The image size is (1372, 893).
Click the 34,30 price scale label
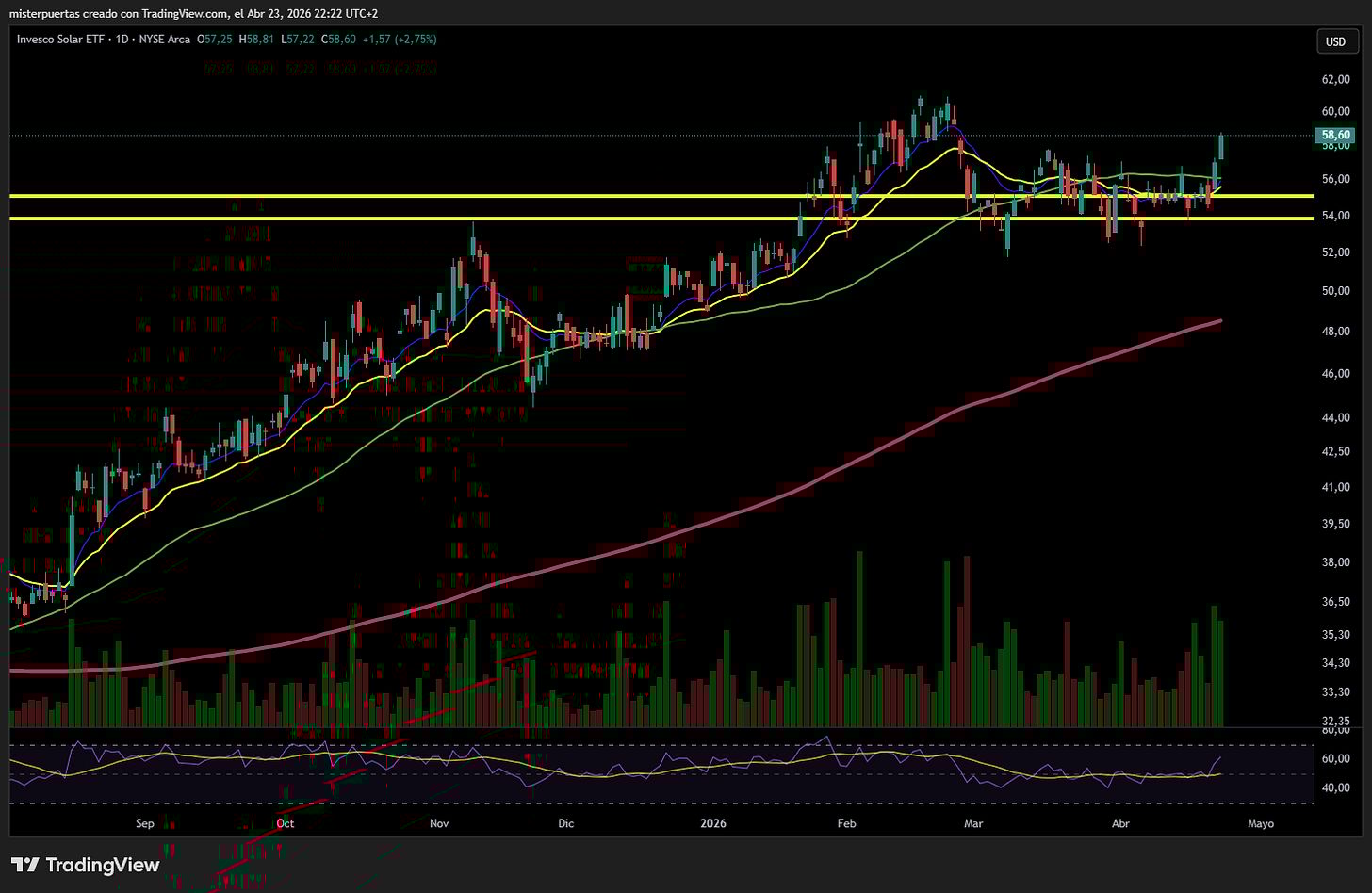[1336, 663]
